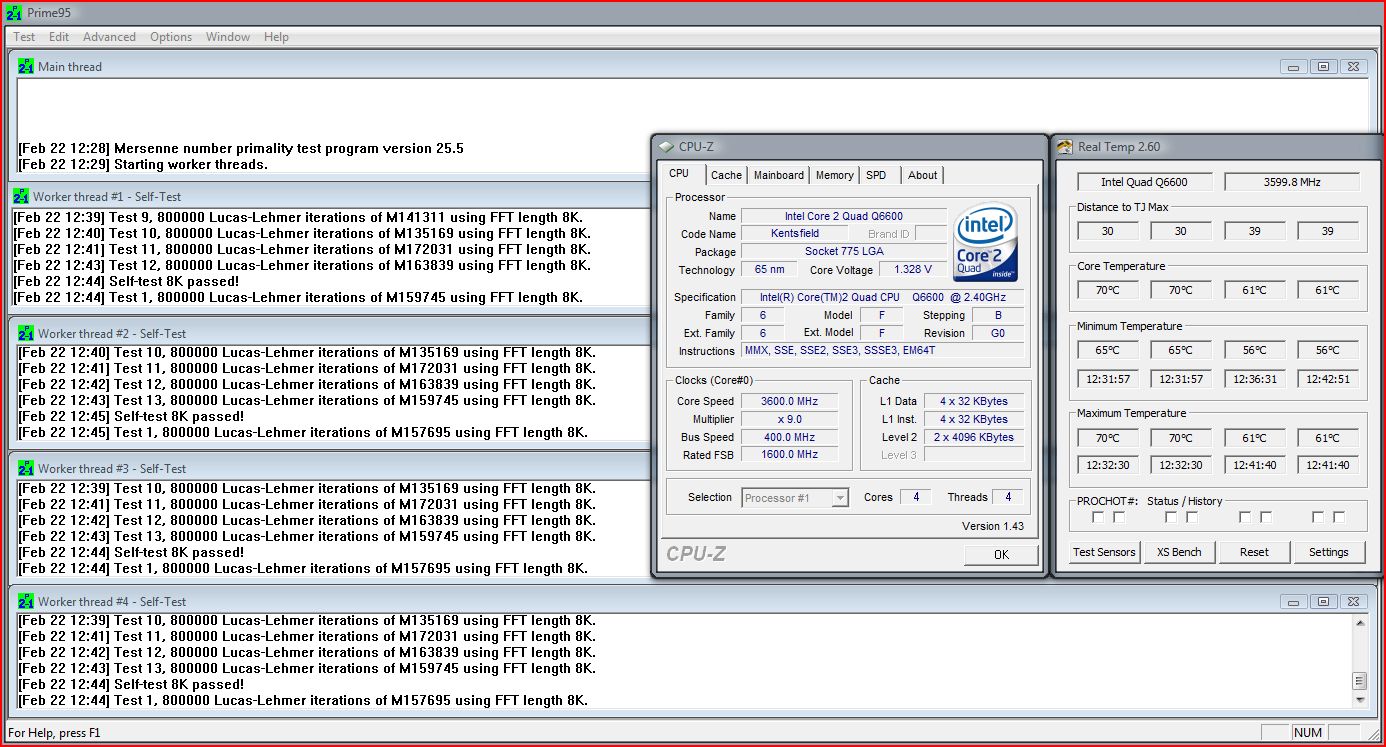
Task: Switch to the Mainboard tab in CPU-Z
Action: [x=779, y=175]
